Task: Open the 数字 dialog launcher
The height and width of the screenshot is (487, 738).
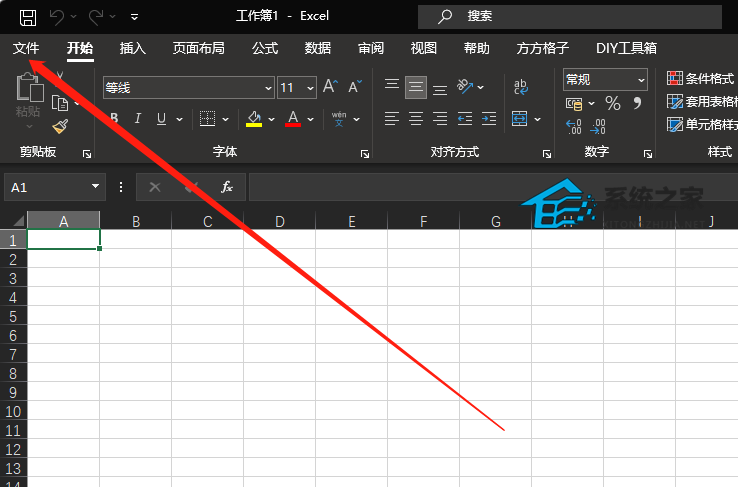Action: click(648, 154)
